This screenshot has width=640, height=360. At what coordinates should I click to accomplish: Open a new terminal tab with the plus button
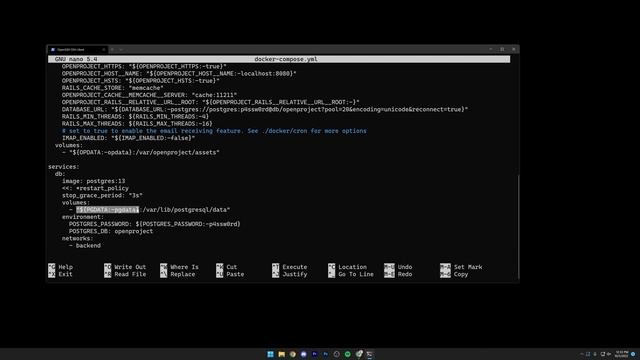click(113, 49)
